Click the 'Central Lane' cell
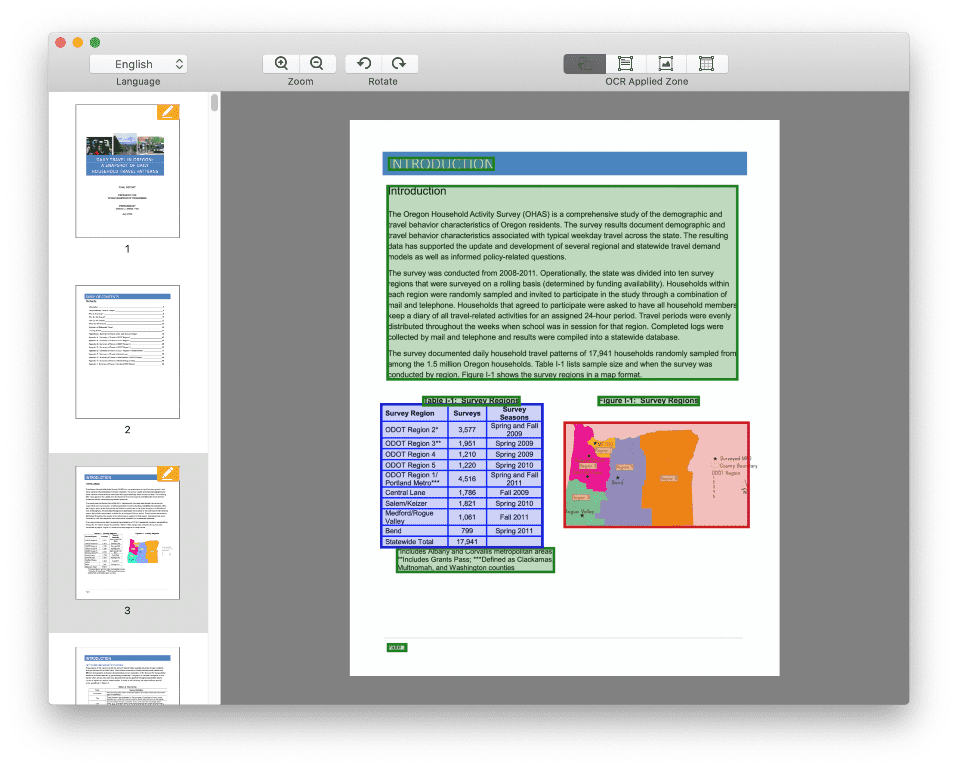The height and width of the screenshot is (768, 957). 415,493
